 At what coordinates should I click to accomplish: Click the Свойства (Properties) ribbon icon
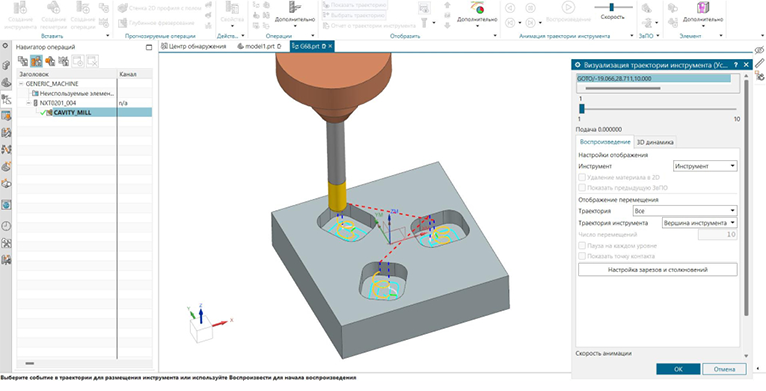232,8
